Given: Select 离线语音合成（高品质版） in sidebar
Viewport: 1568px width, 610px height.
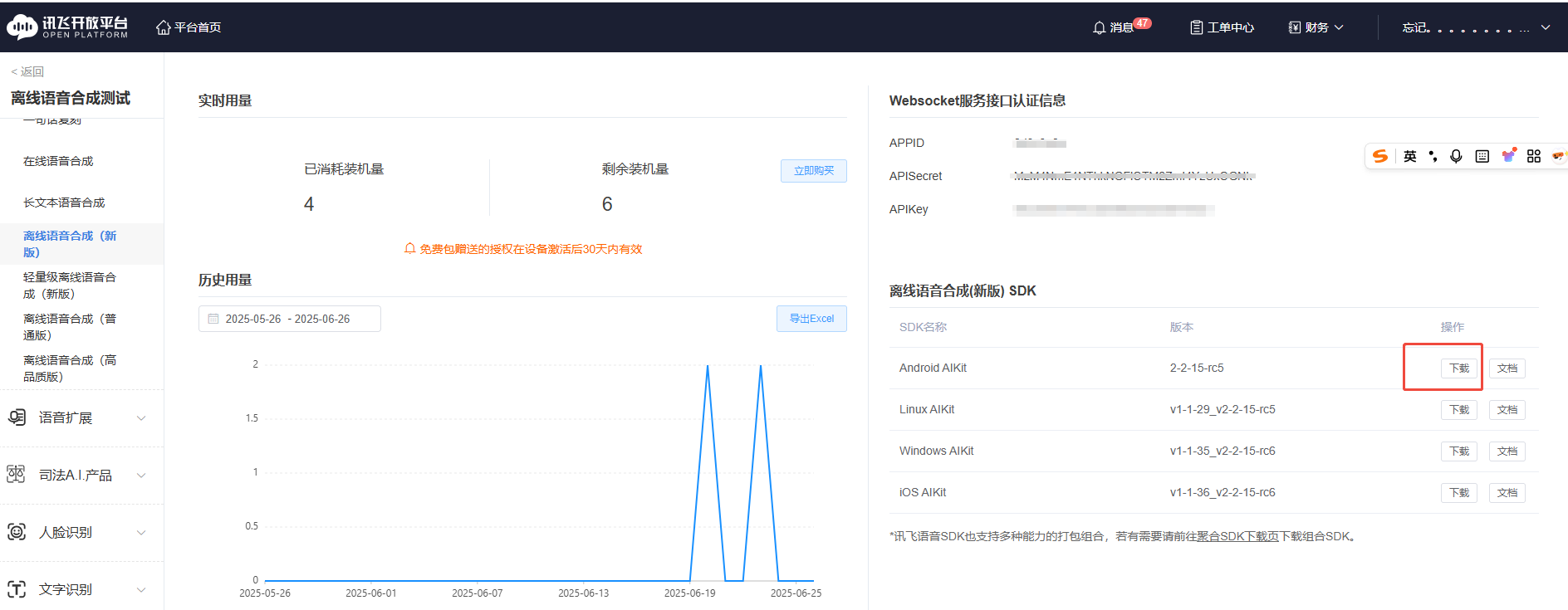Looking at the screenshot, I should coord(70,368).
